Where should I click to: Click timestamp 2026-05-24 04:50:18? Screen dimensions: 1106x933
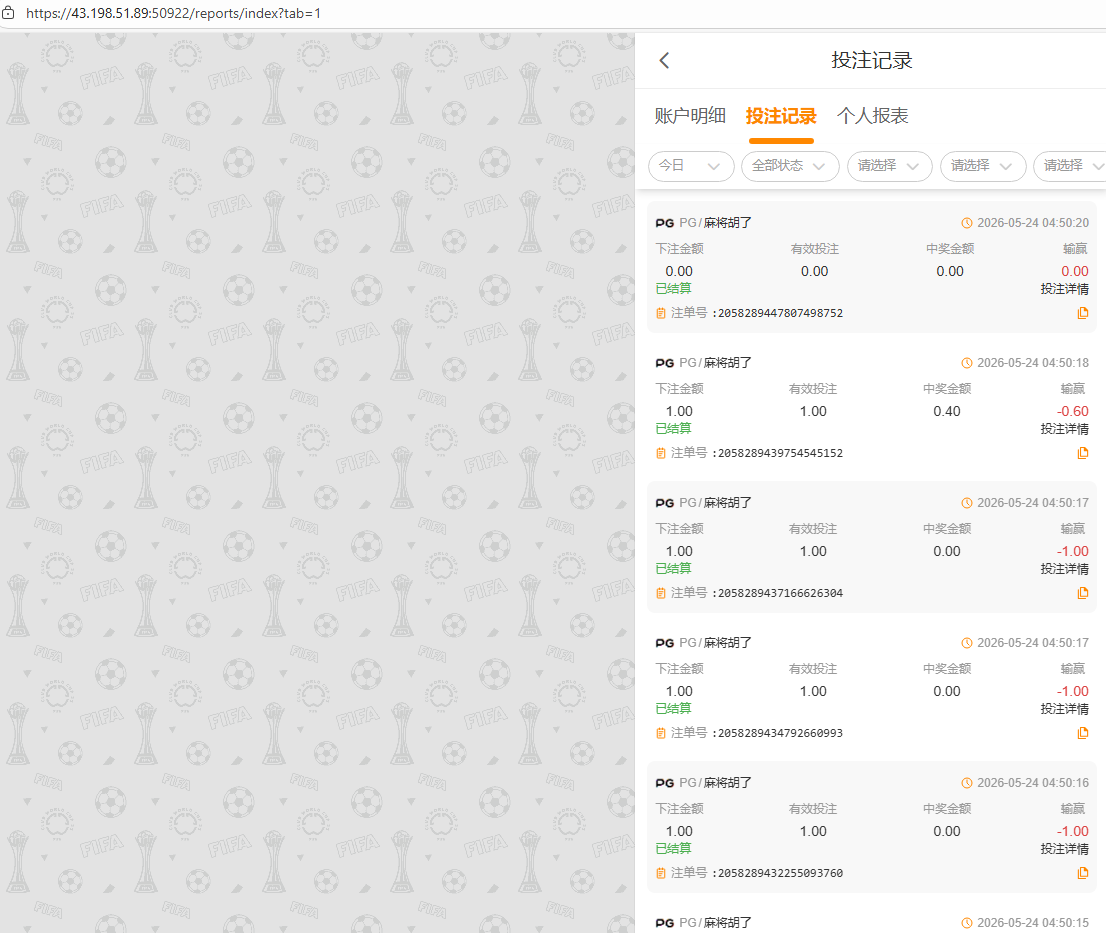tap(1033, 363)
